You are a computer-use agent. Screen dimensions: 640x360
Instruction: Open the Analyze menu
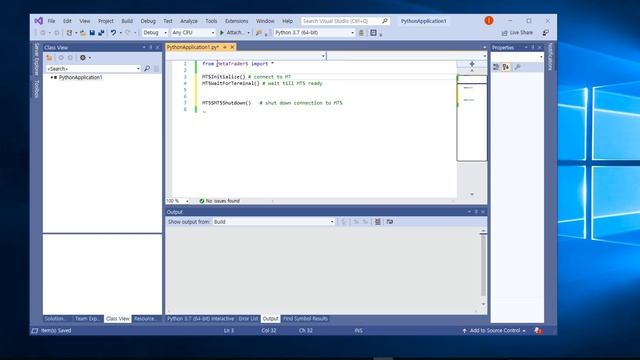coord(189,21)
